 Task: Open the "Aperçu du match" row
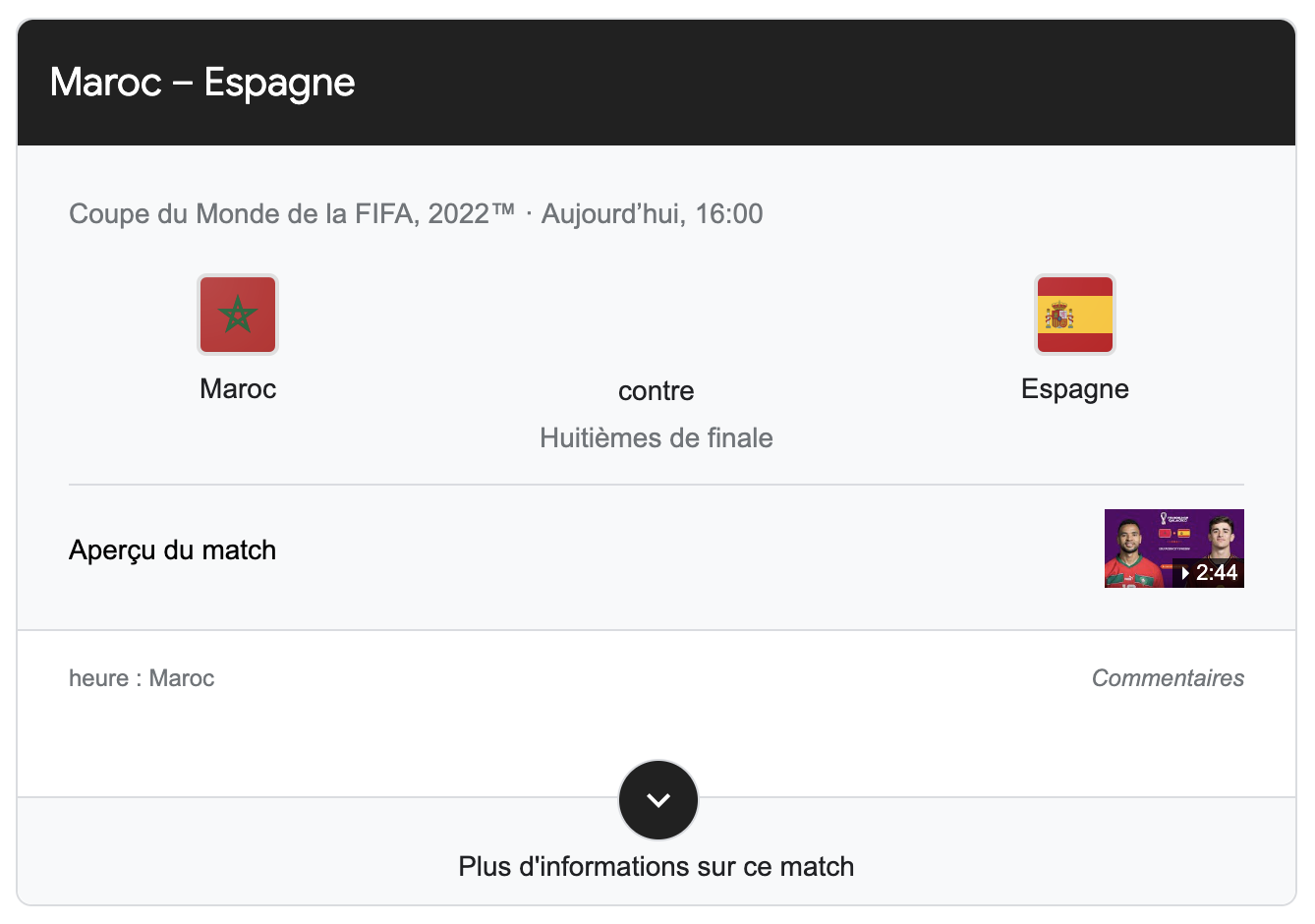pos(173,550)
